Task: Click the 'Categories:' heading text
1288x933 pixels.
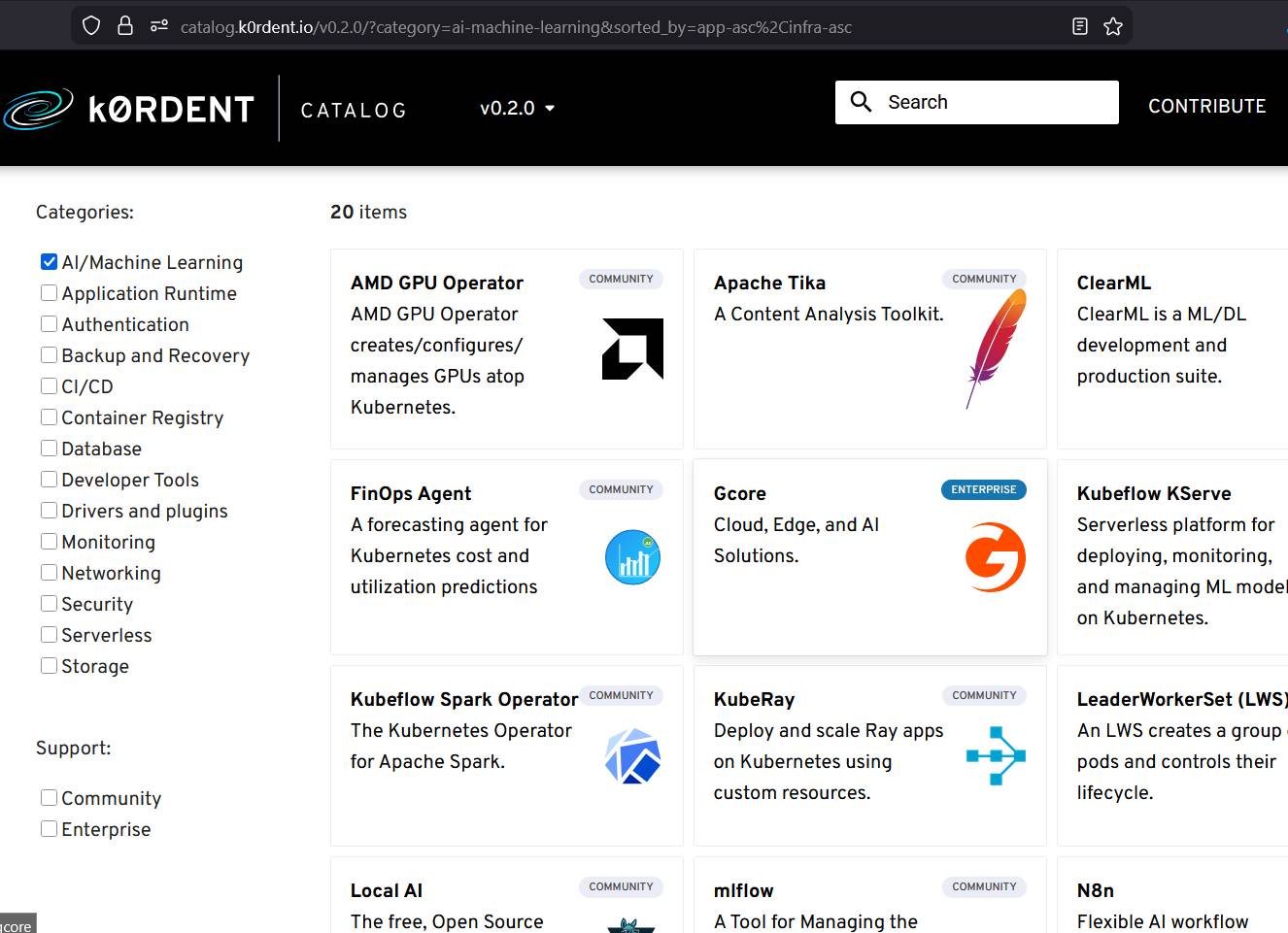Action: point(85,212)
